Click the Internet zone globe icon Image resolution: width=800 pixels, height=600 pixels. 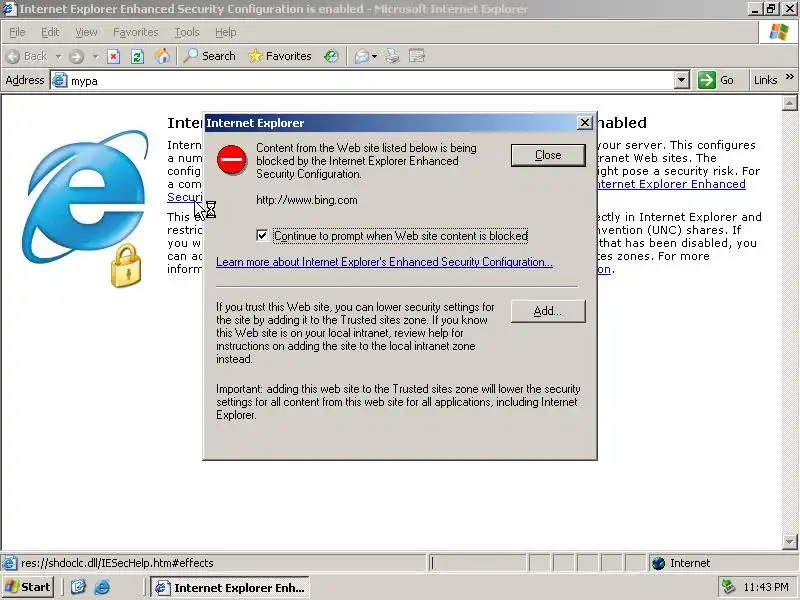659,563
